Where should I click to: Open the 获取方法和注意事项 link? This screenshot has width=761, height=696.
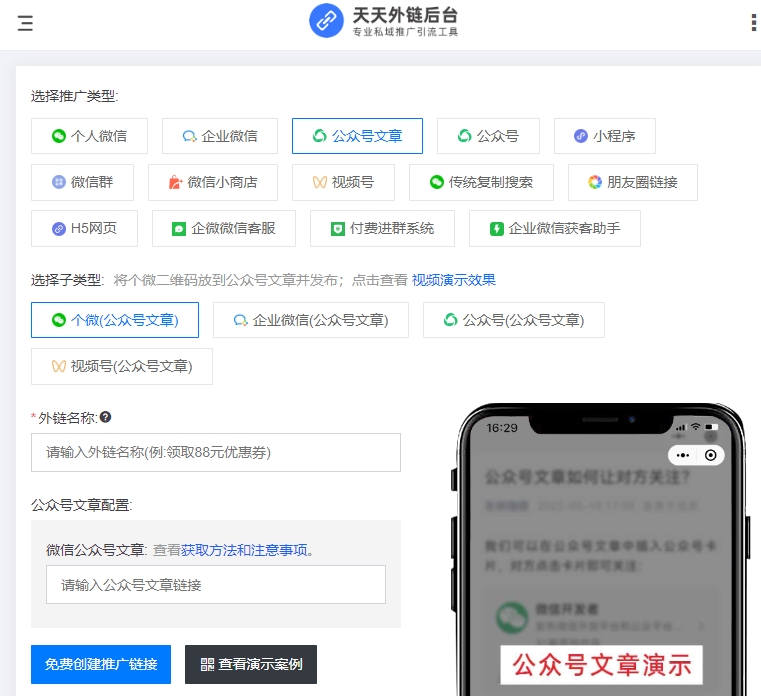(244, 550)
